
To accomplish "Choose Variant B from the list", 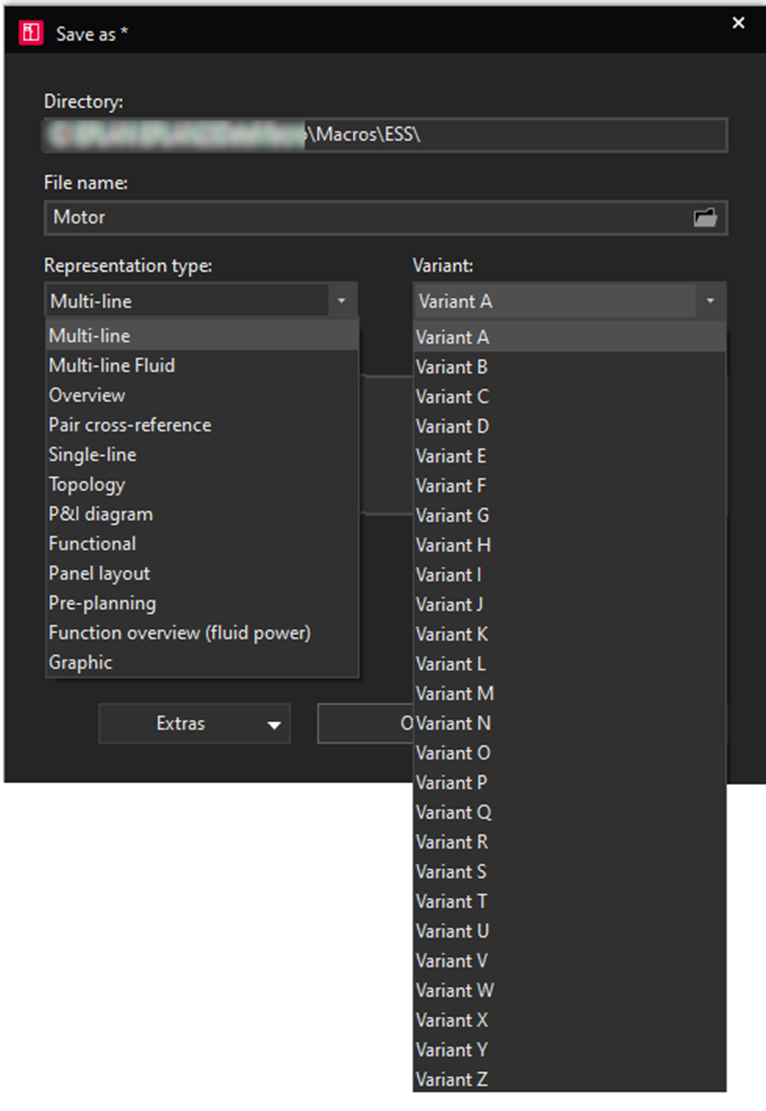I will coord(452,367).
